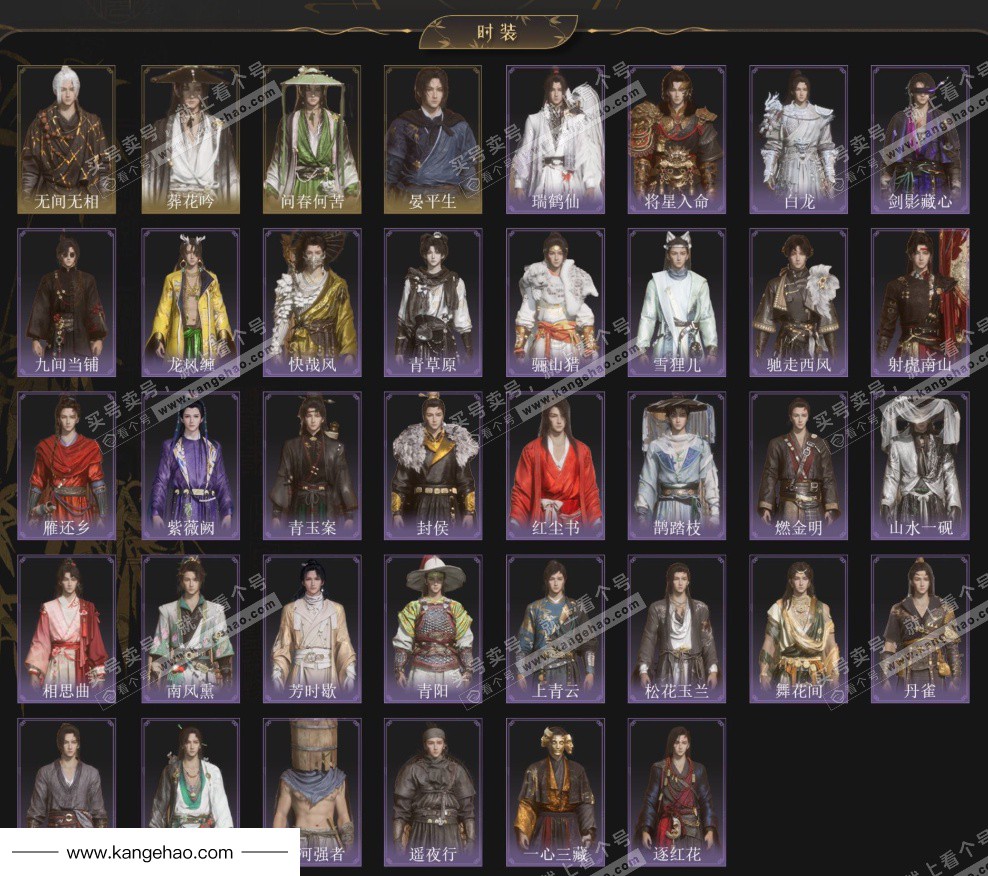Image resolution: width=988 pixels, height=876 pixels.
Task: Choose the 龙凤缠 yellow robe costume
Action: [190, 302]
